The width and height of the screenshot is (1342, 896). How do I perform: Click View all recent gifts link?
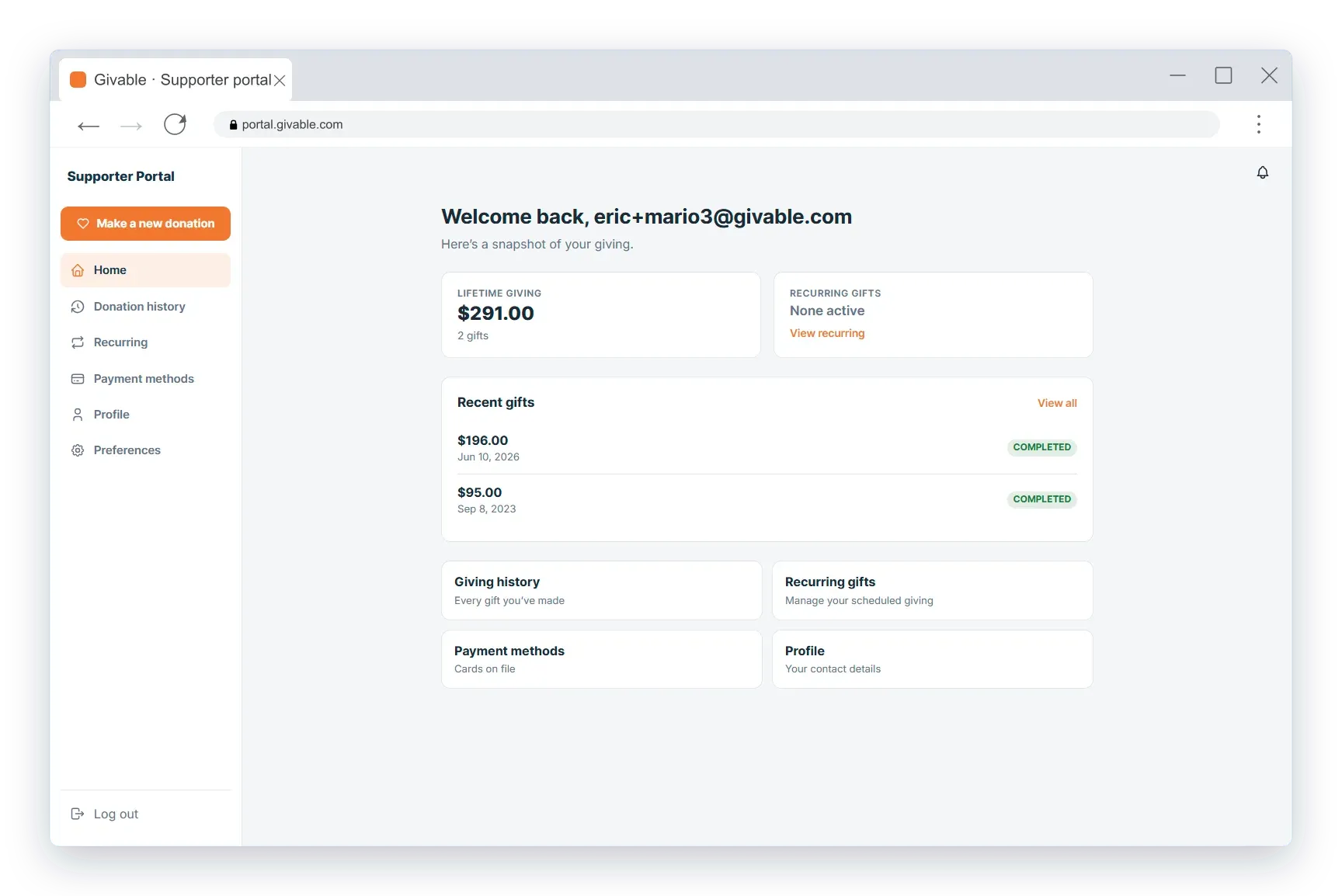click(1057, 403)
